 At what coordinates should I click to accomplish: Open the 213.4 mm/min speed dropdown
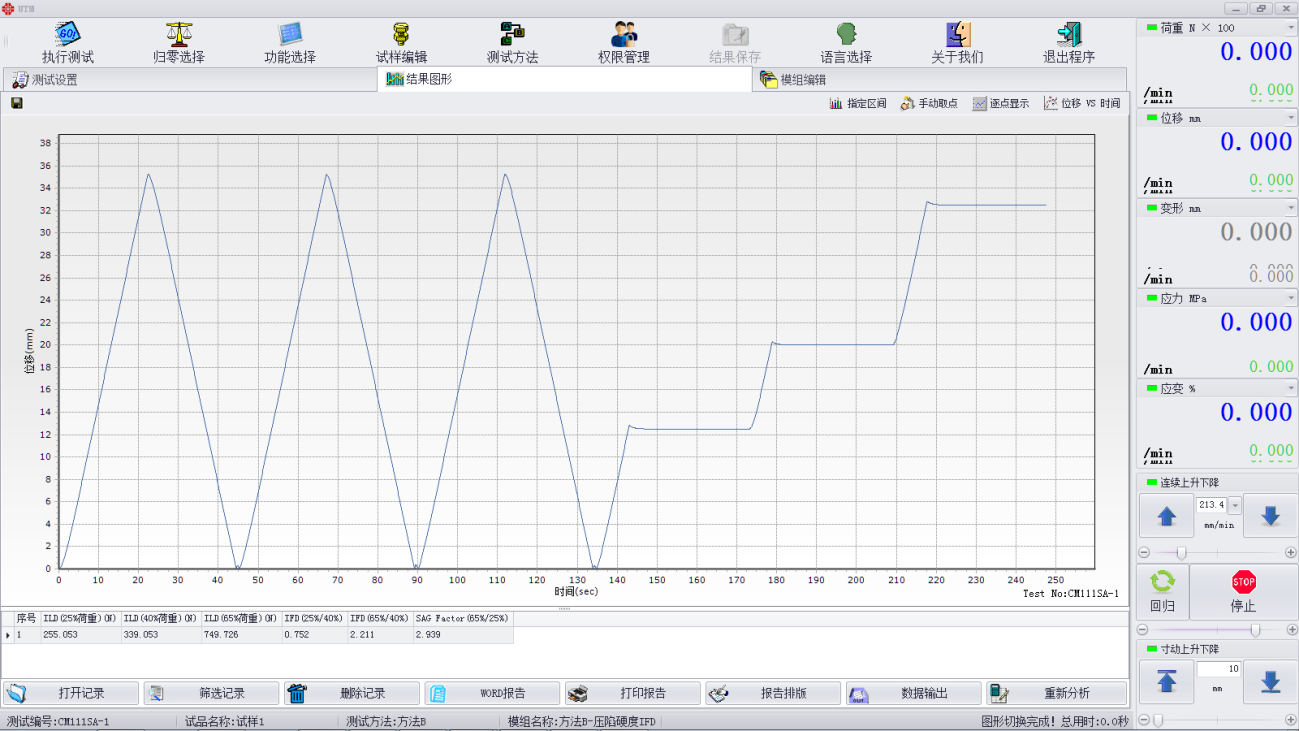[x=1234, y=506]
